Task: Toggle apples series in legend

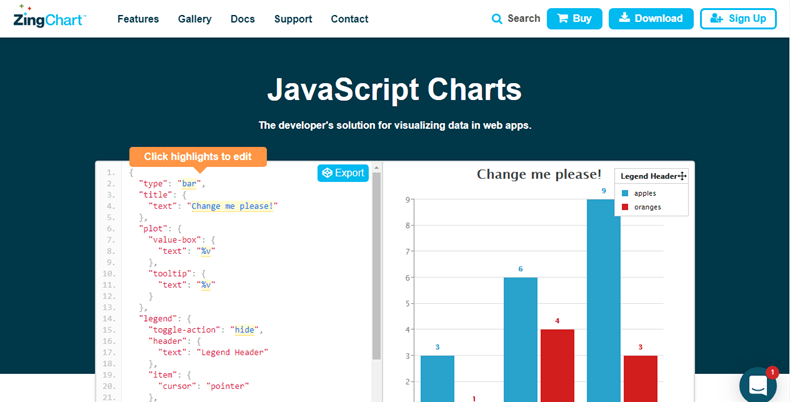Action: 645,193
